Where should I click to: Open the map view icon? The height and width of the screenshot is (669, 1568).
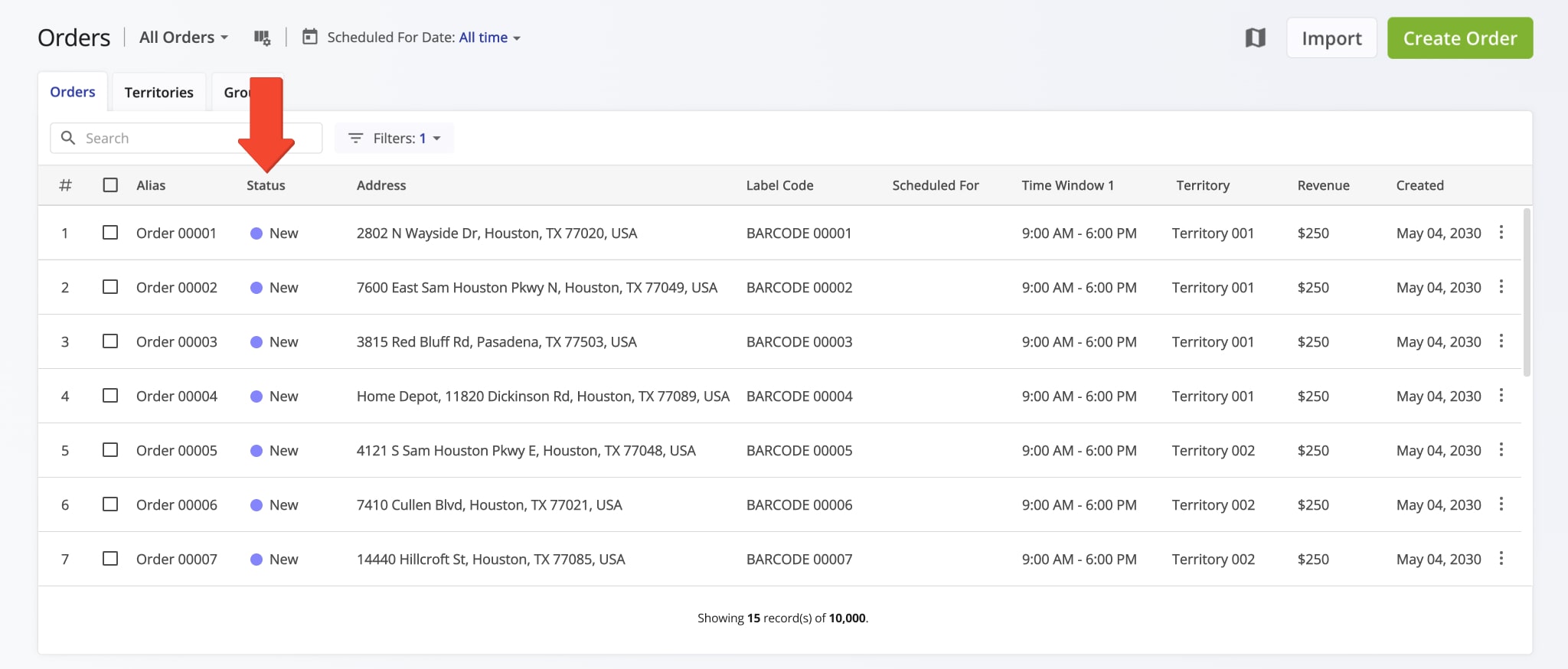1255,38
